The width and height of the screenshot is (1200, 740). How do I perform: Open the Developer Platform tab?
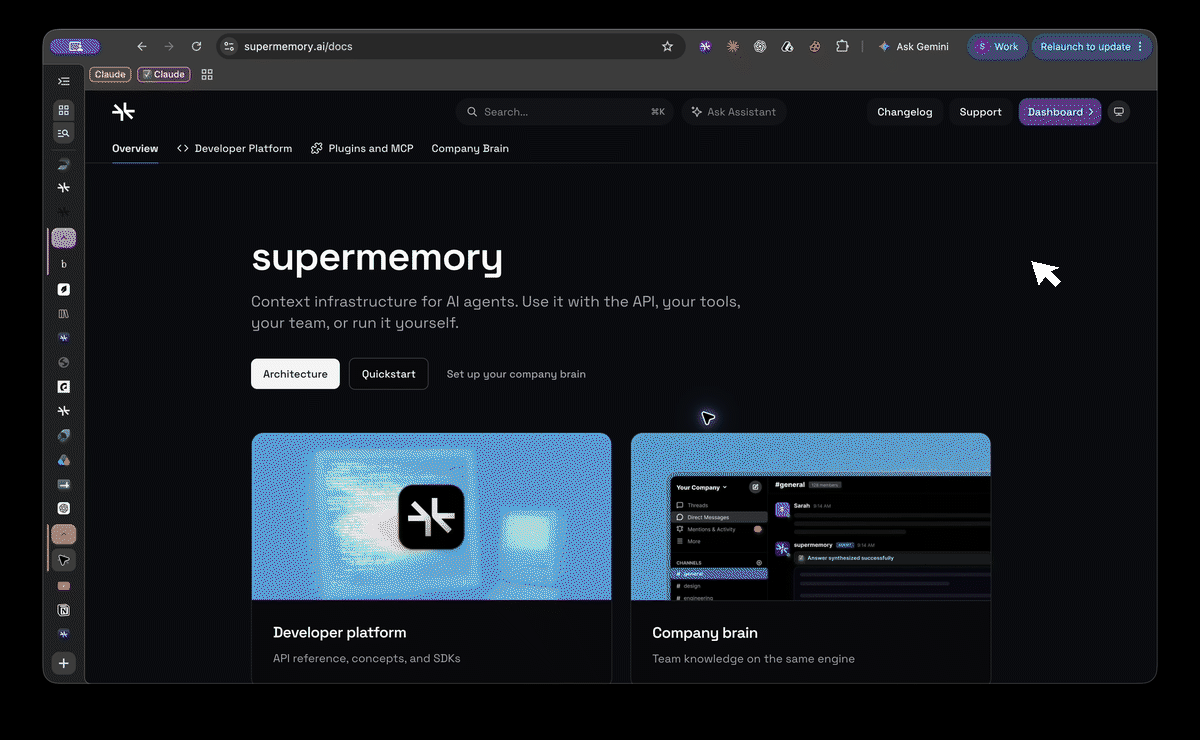pos(235,148)
